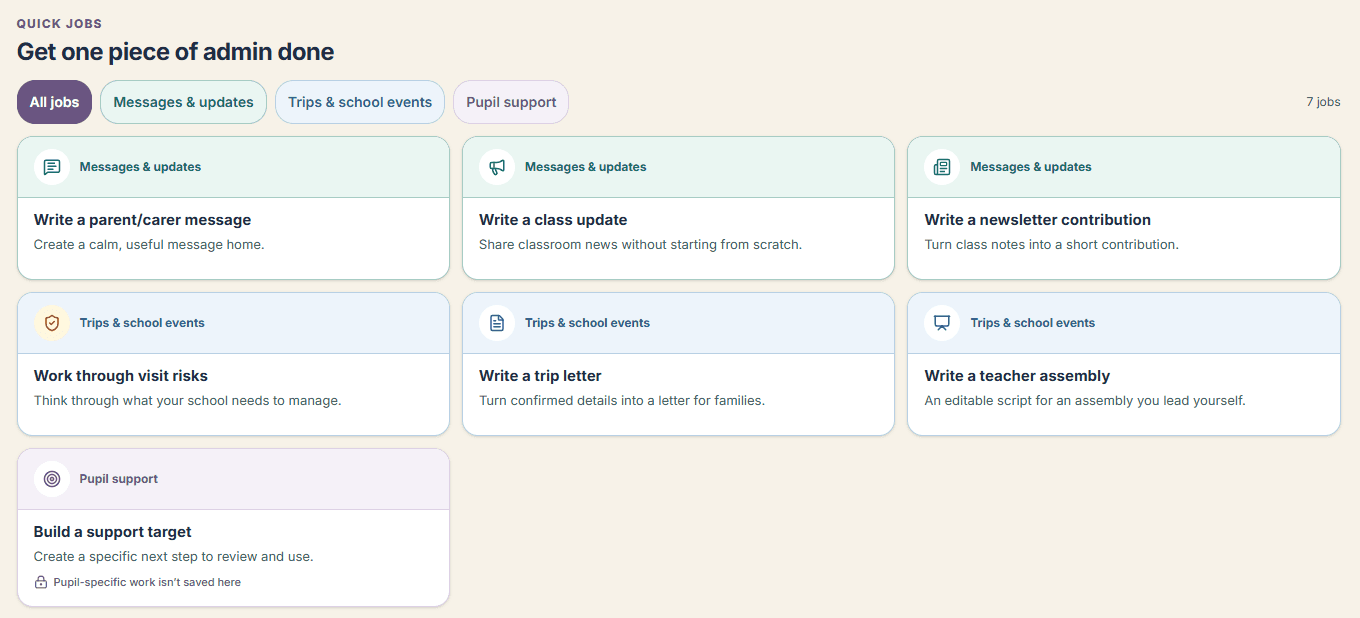Click 'Turn class notes into a short contribution.'
The image size is (1360, 618).
point(1052,244)
